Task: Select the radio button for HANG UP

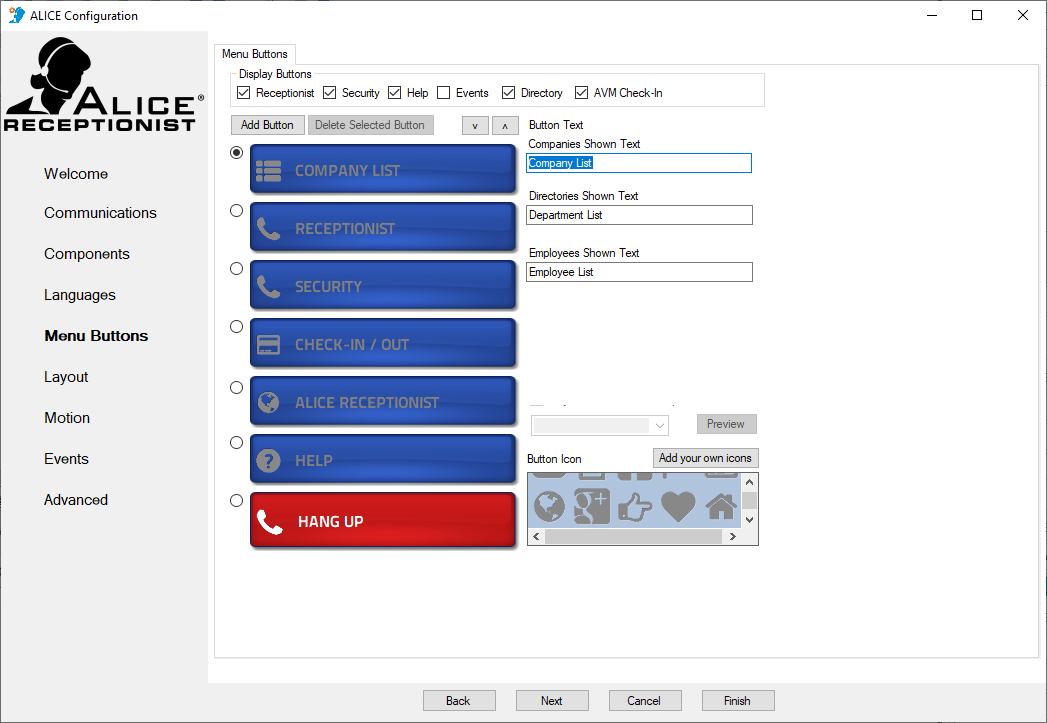Action: click(x=236, y=501)
